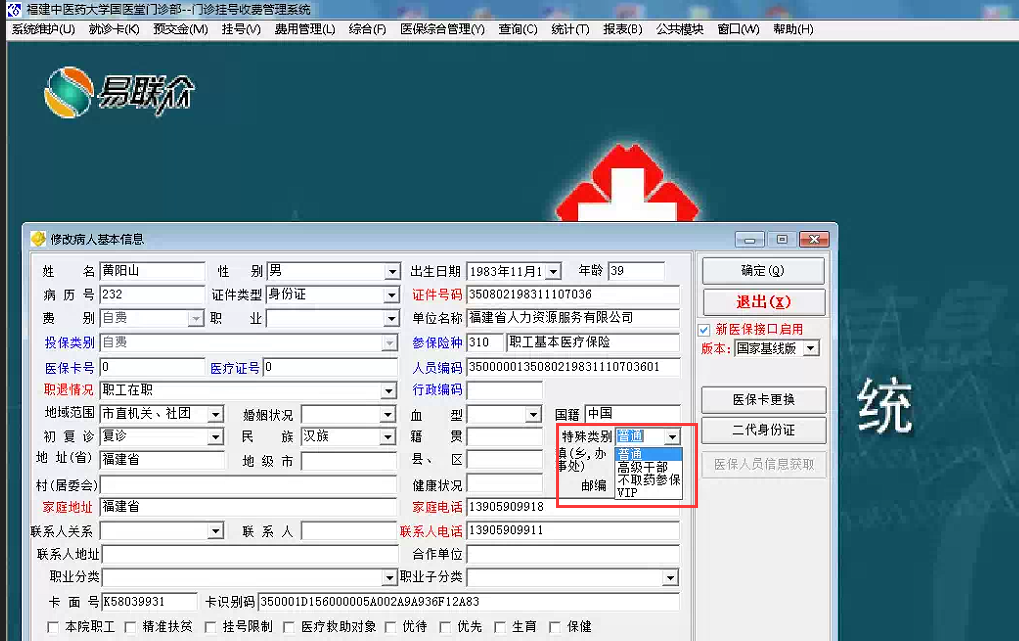Expand the 职业子分类 dropdown
Image resolution: width=1019 pixels, height=641 pixels.
coord(670,578)
